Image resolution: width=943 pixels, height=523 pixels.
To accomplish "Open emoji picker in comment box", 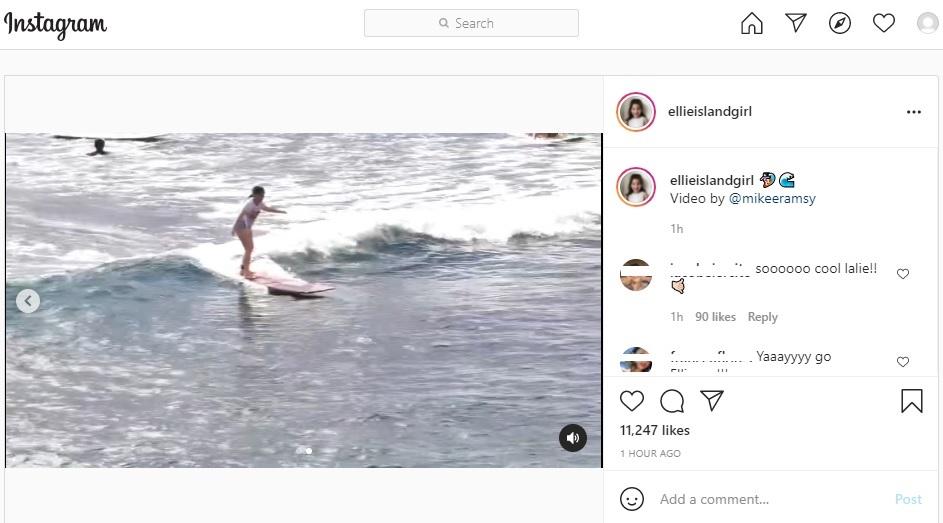I will point(632,498).
